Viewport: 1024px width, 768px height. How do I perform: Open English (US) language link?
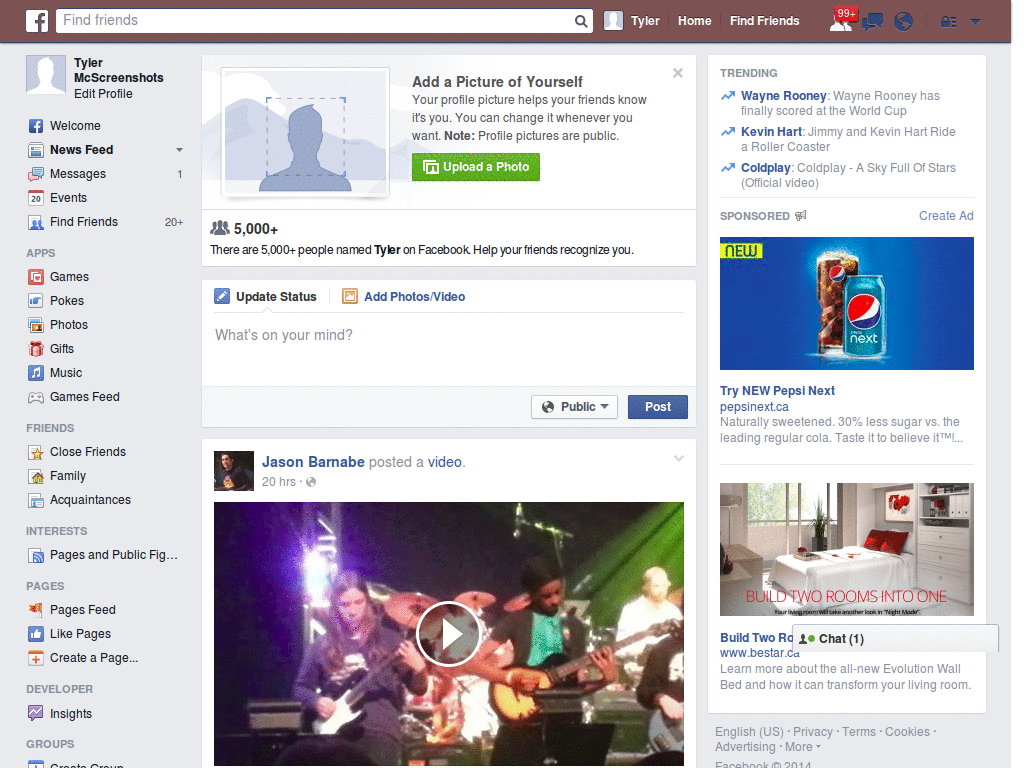coord(749,732)
